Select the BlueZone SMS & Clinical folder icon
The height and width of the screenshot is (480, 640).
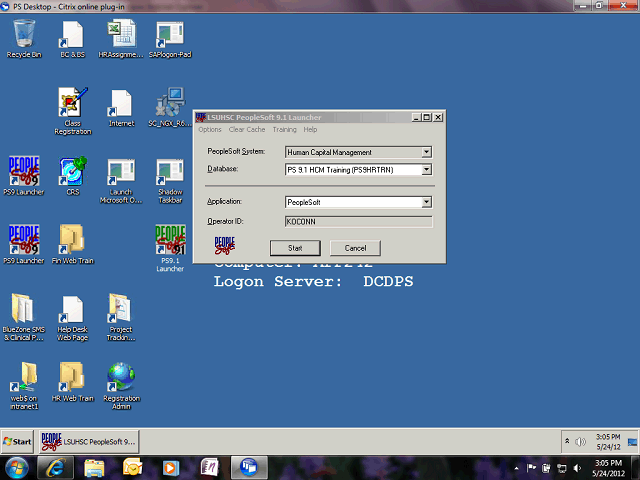point(24,317)
